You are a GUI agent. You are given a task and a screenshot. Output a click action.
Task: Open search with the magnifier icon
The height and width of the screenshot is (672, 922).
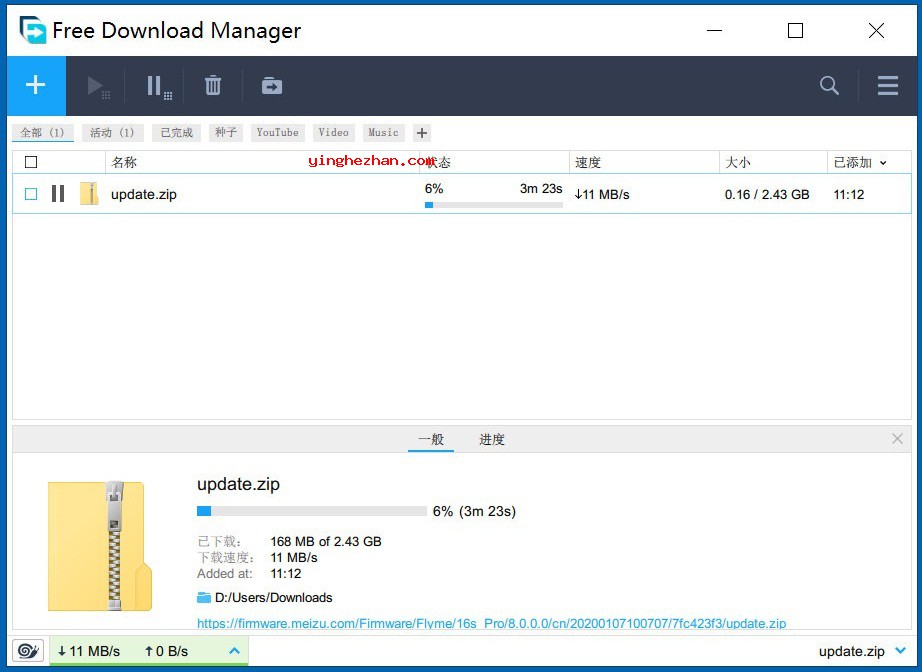pyautogui.click(x=829, y=87)
